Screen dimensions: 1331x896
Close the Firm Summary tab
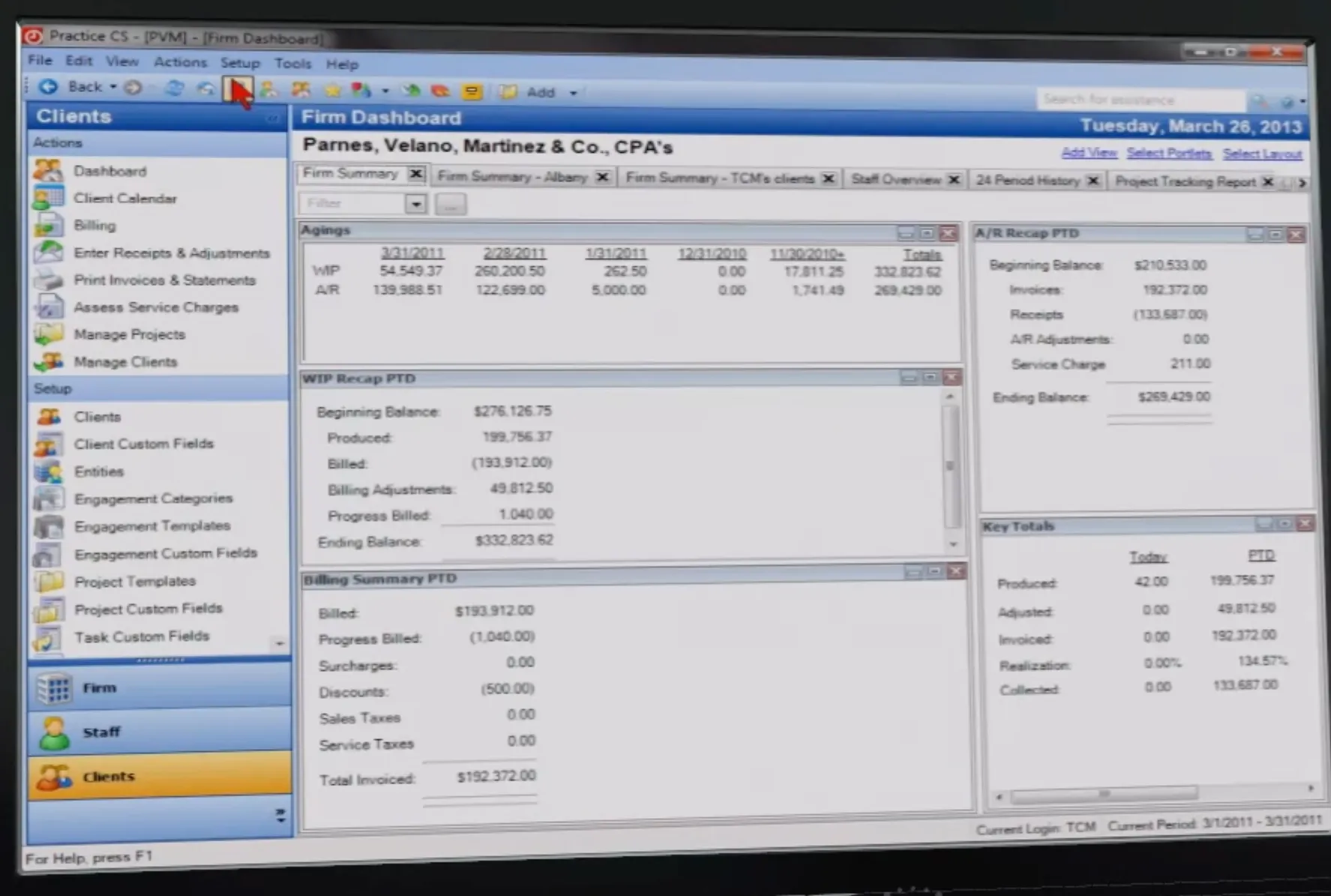pos(415,174)
